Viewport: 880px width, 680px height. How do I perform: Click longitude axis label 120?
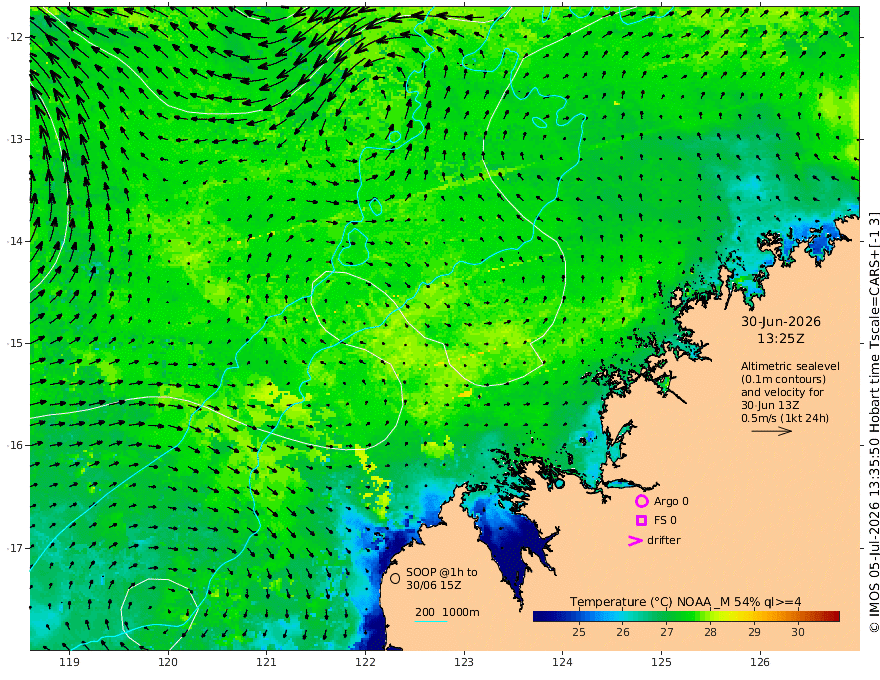[168, 662]
